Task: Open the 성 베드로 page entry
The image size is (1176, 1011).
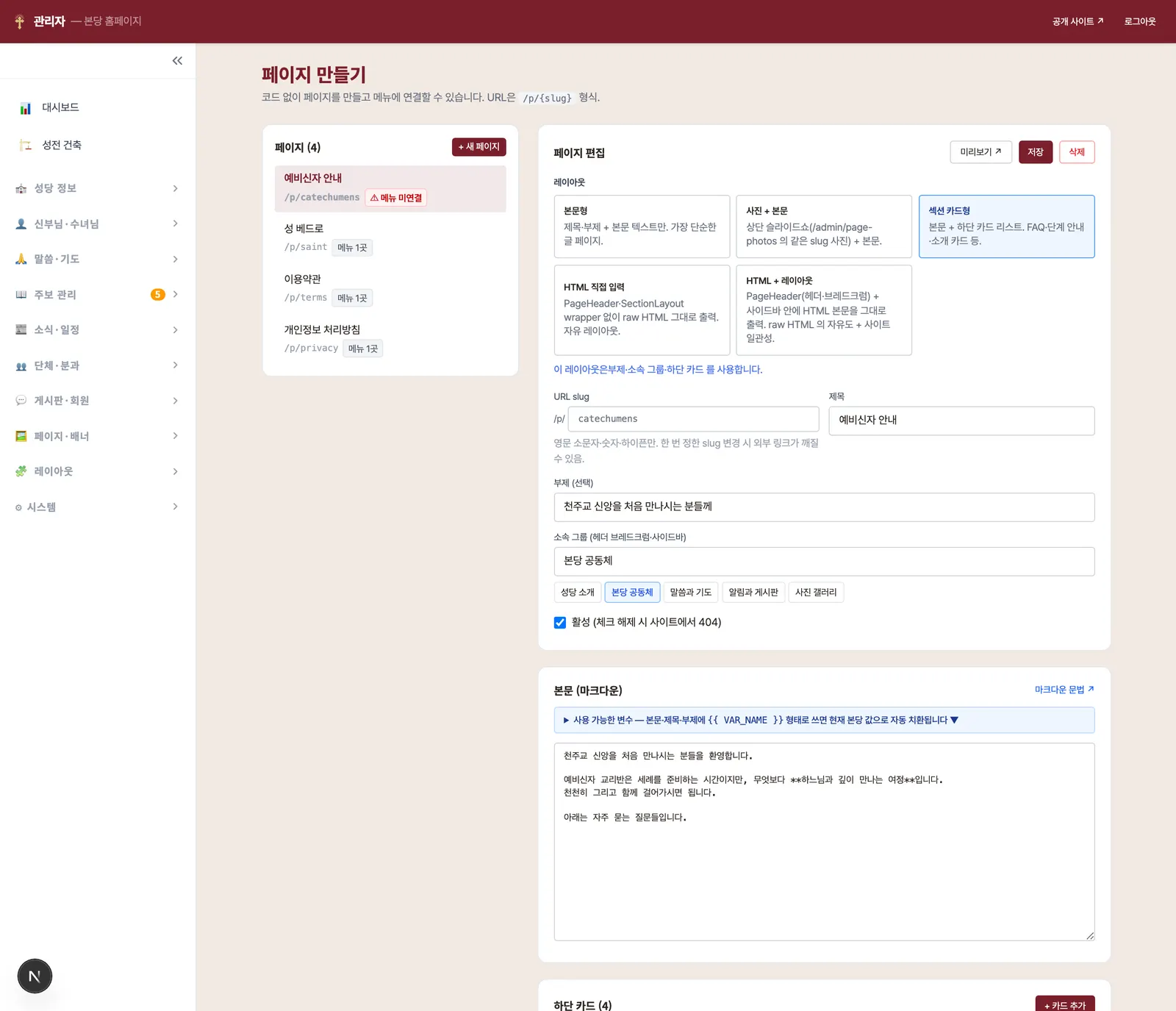Action: (x=390, y=237)
